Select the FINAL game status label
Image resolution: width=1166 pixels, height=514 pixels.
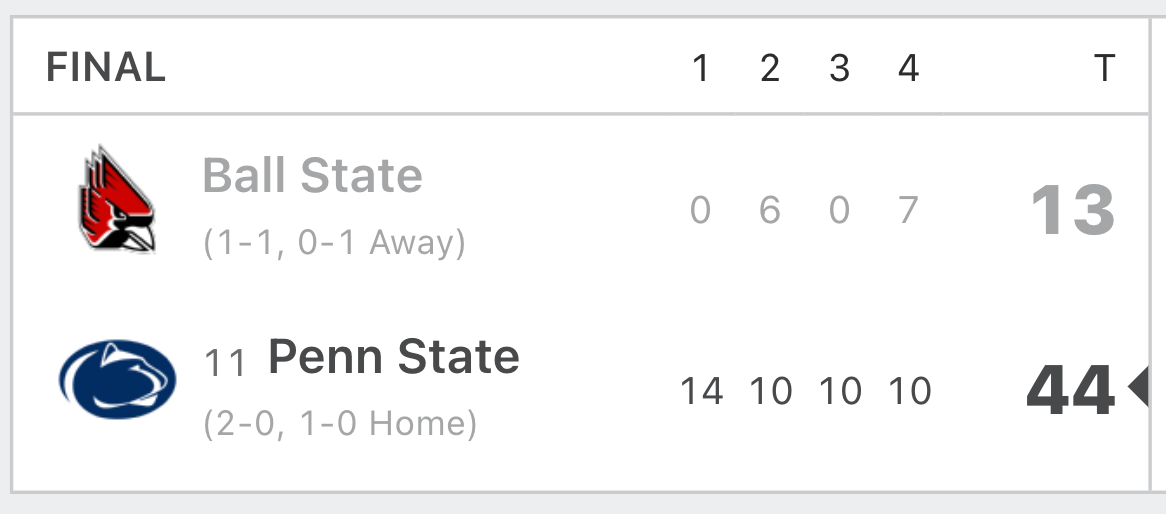[106, 68]
